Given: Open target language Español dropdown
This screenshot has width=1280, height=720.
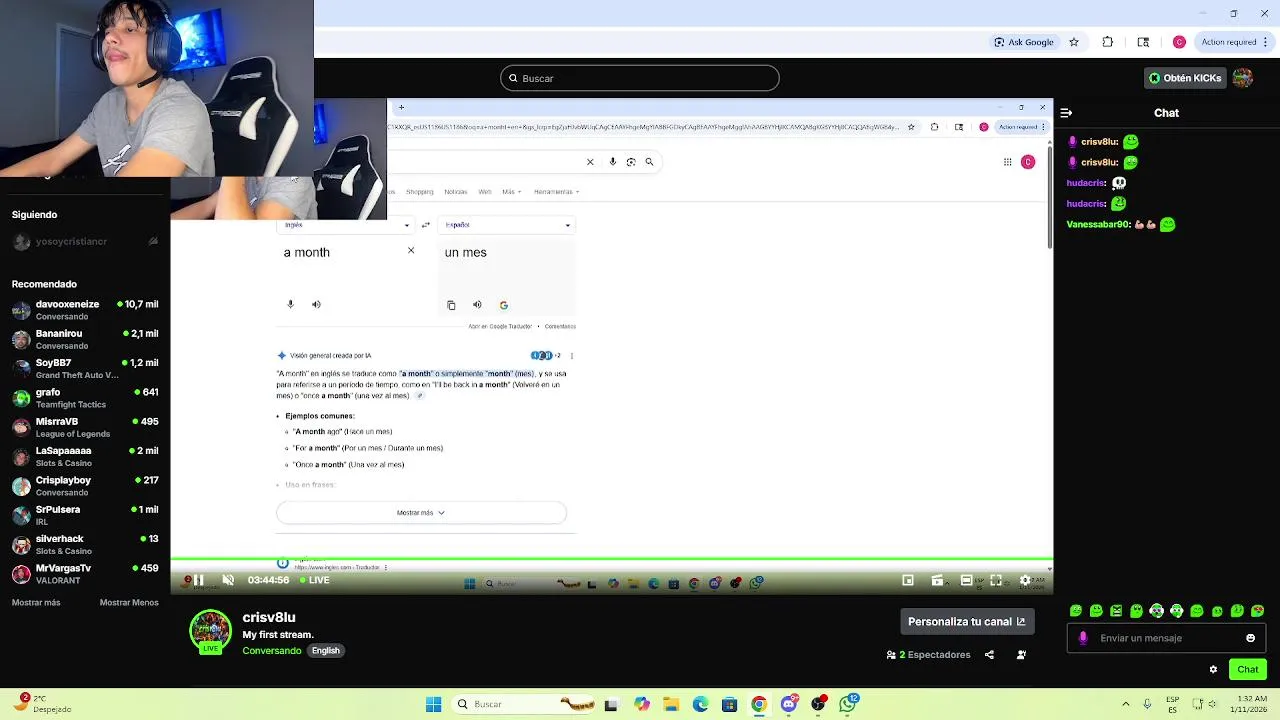Looking at the screenshot, I should coord(508,225).
